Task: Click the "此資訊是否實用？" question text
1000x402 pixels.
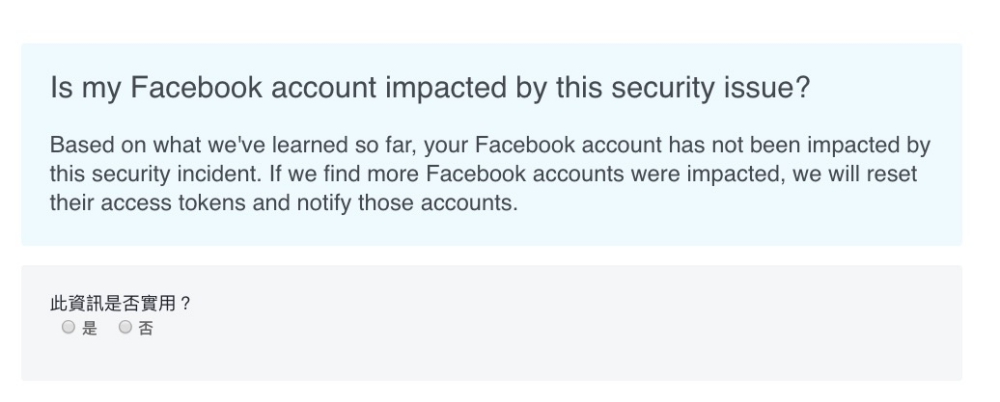Action: pyautogui.click(x=121, y=305)
